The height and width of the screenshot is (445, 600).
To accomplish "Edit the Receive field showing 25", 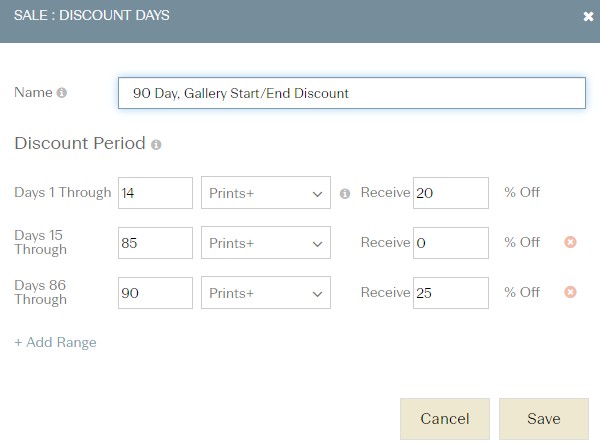I will click(451, 293).
